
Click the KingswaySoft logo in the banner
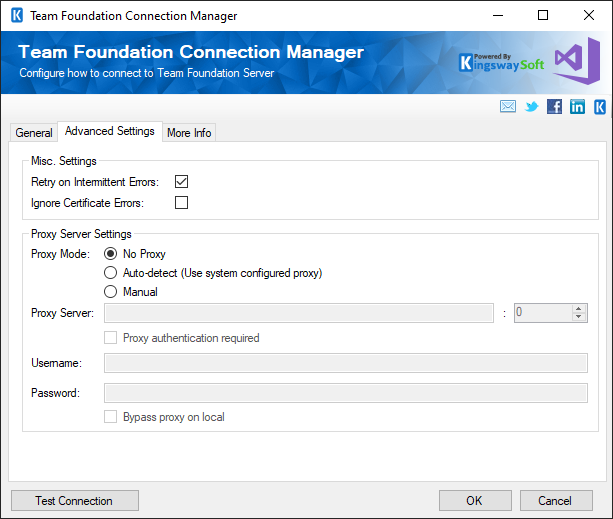[x=502, y=63]
